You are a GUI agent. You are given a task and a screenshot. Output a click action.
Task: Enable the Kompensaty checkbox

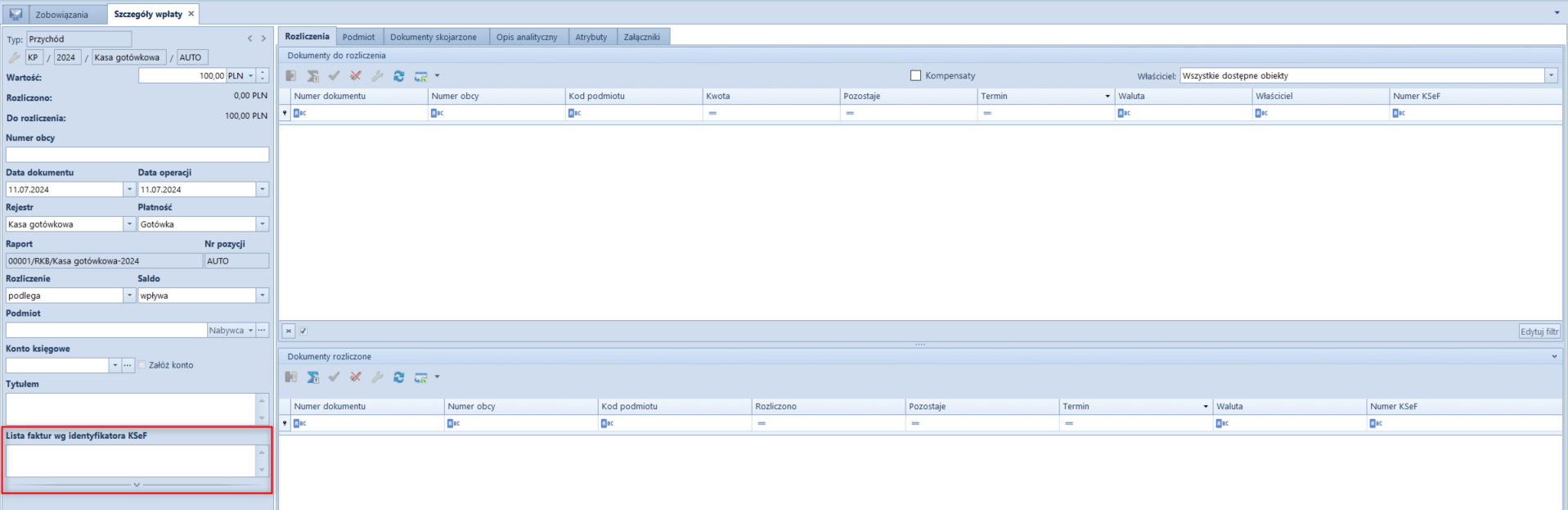tap(915, 75)
